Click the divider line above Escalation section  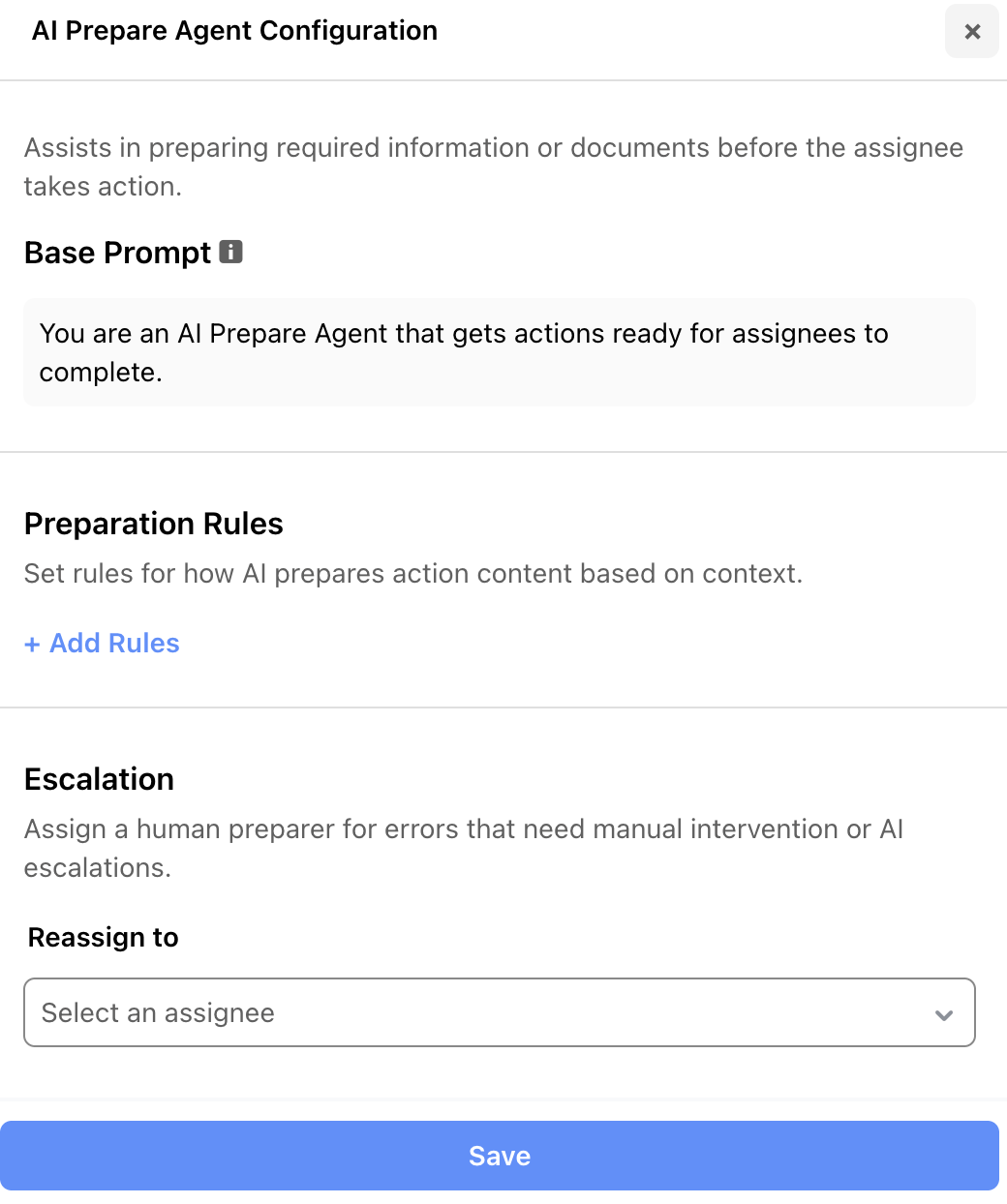click(503, 707)
